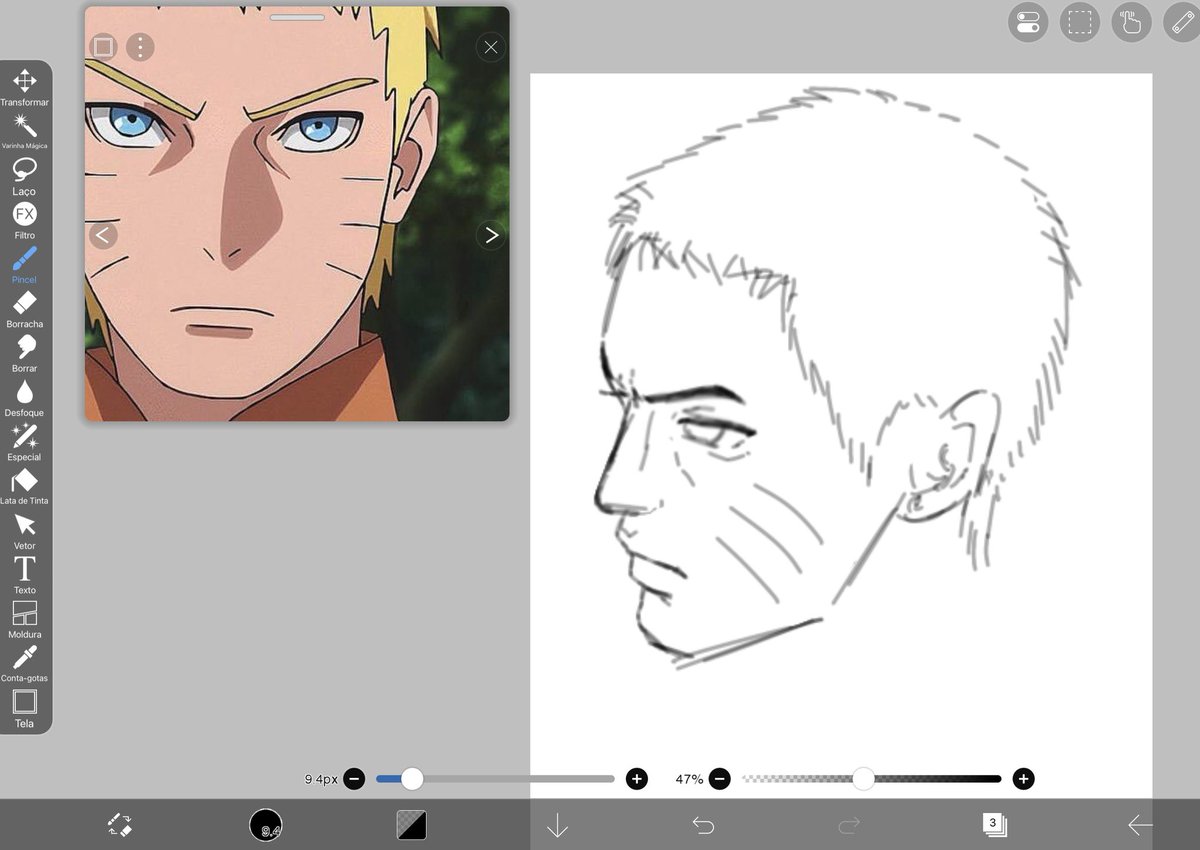Viewport: 1200px width, 850px height.
Task: Open the Filtro FX tool
Action: click(x=25, y=220)
